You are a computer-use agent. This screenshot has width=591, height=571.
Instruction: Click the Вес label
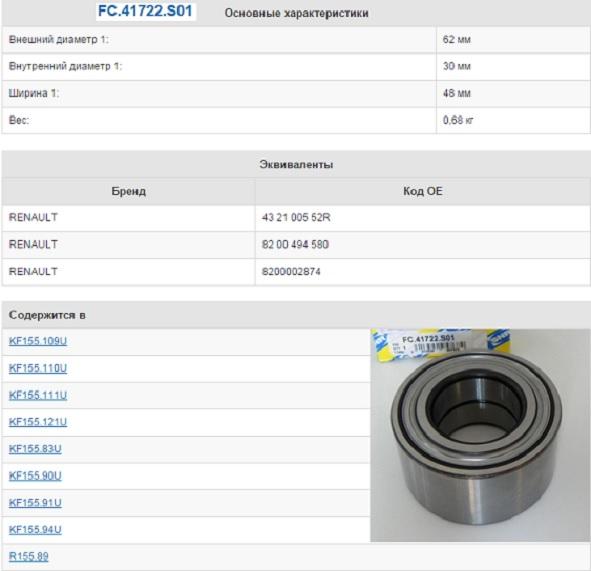point(19,120)
